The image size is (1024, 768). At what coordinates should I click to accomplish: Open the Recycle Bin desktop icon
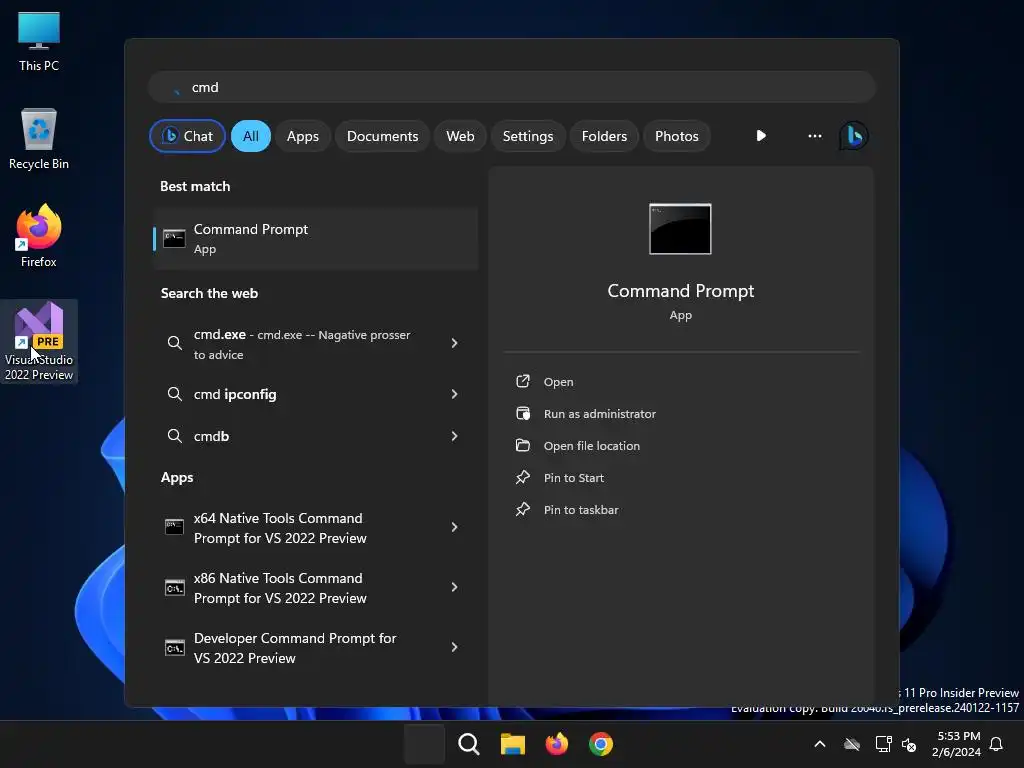pyautogui.click(x=39, y=139)
